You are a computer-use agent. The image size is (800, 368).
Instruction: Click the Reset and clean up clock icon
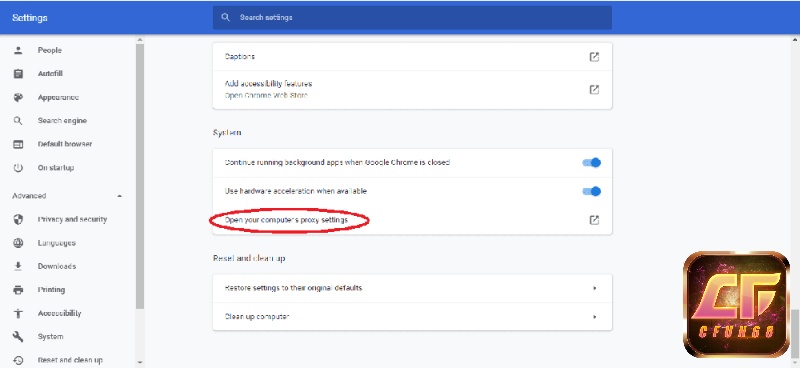(x=18, y=360)
